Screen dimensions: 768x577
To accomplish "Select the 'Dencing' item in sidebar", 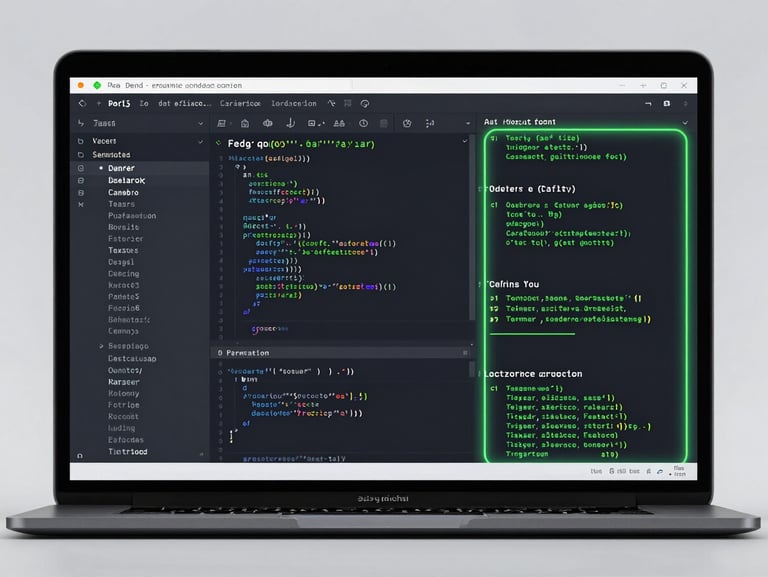I will coord(123,274).
